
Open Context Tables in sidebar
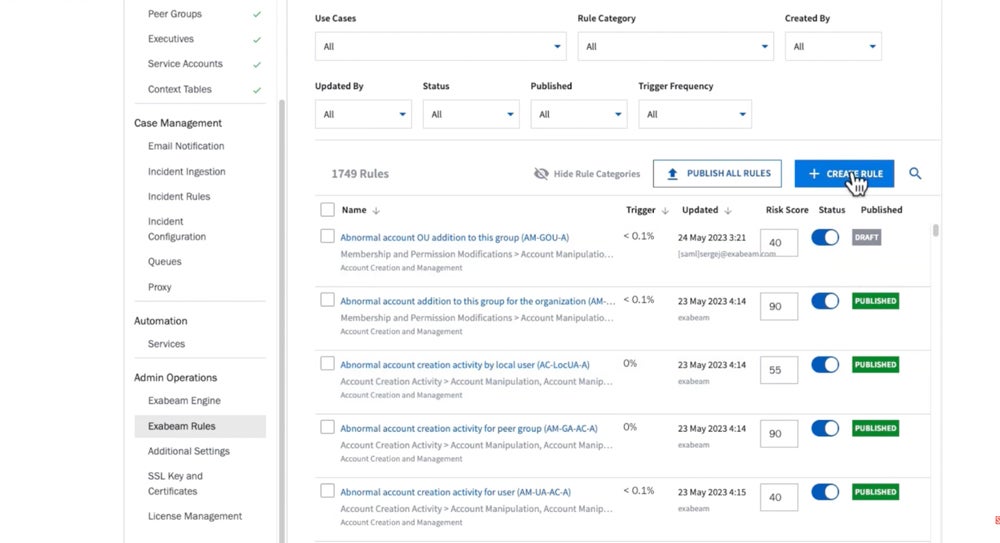pyautogui.click(x=180, y=89)
